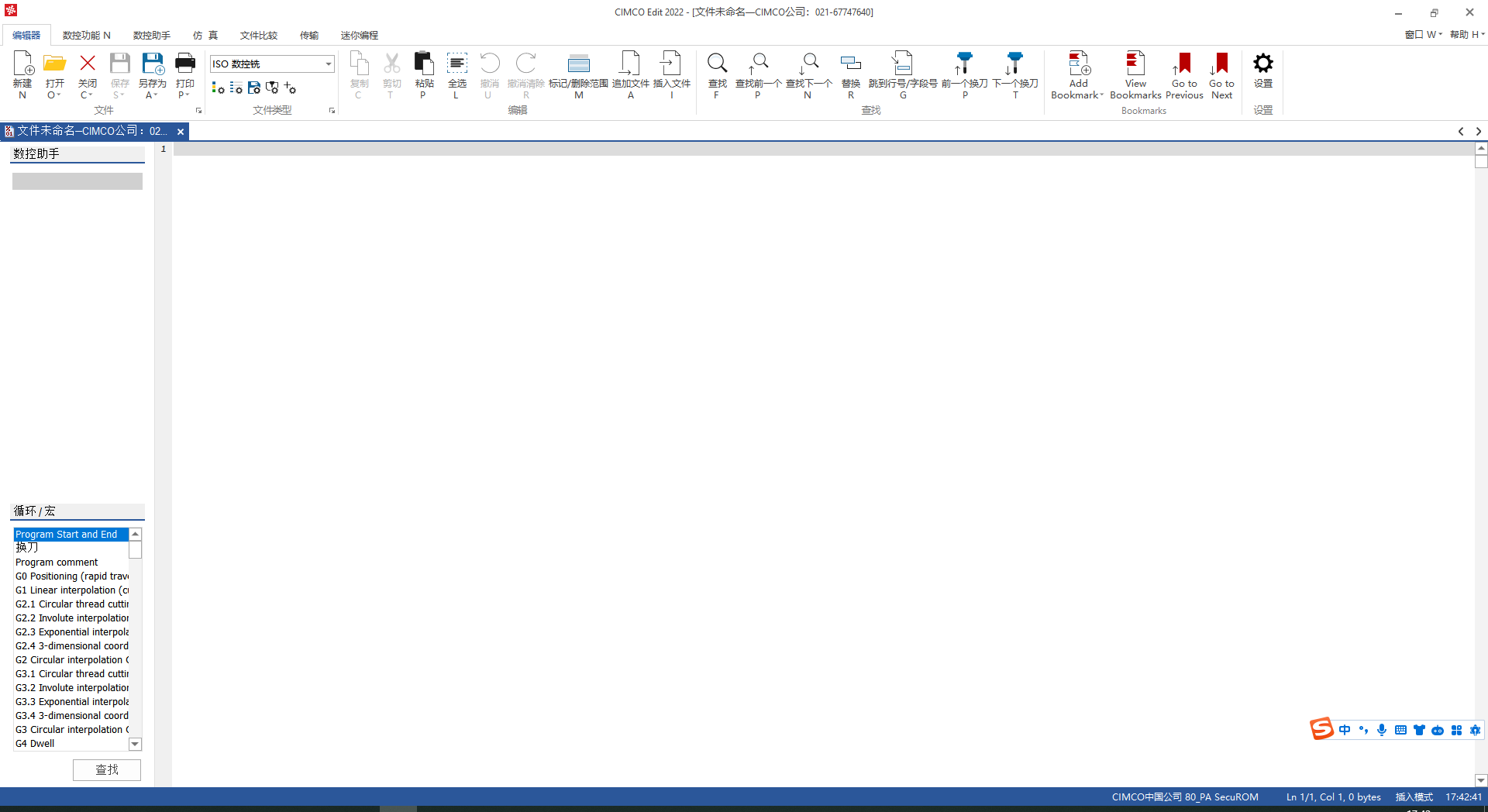Find previous match with 查找前一个

point(758,74)
